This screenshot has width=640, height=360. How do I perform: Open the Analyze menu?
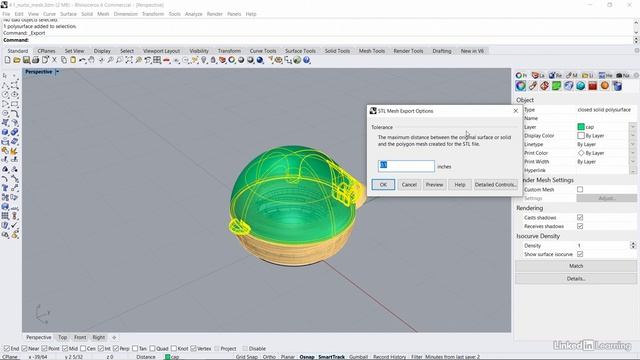click(x=193, y=14)
